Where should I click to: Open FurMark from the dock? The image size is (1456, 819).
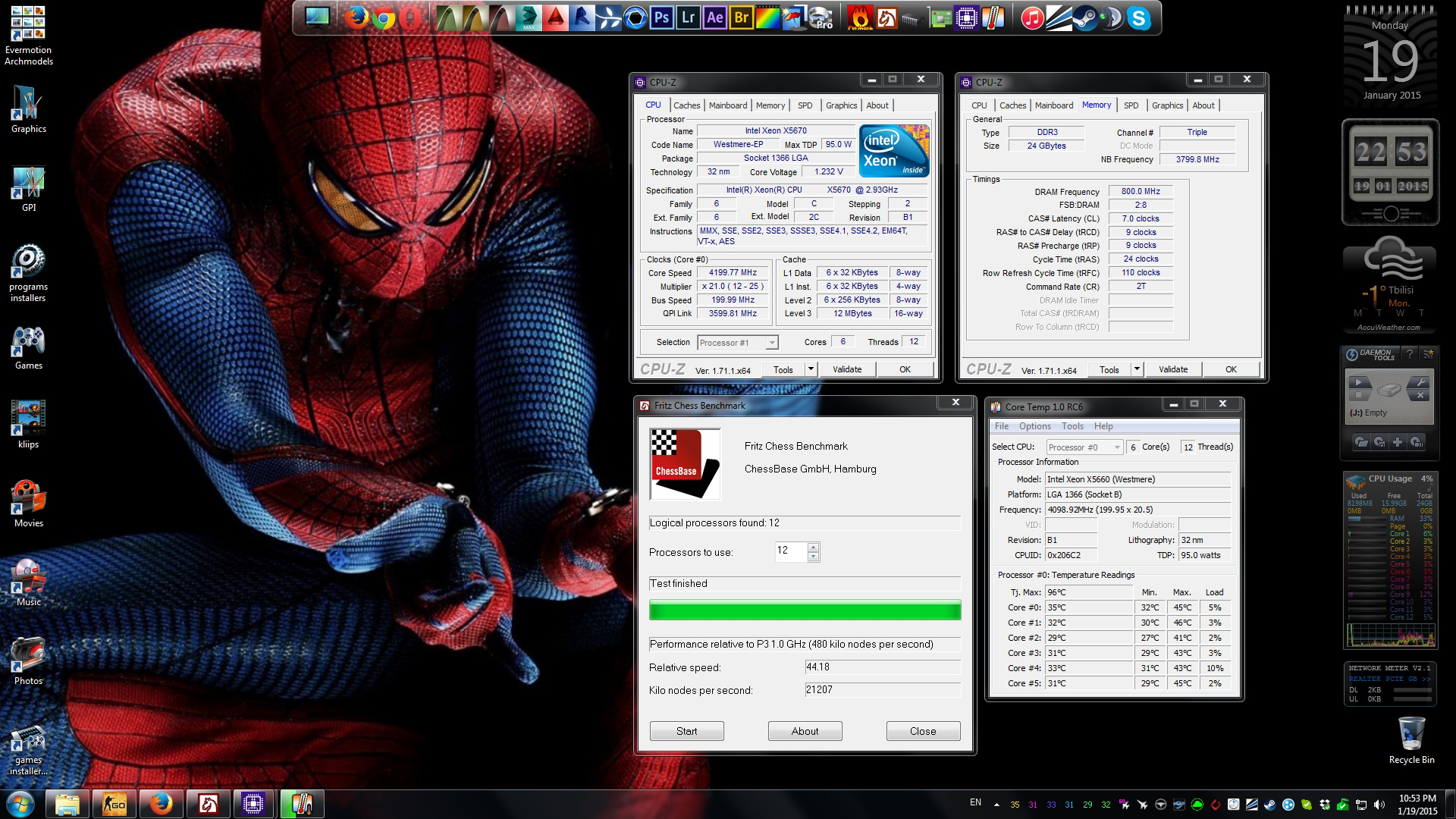click(x=860, y=17)
